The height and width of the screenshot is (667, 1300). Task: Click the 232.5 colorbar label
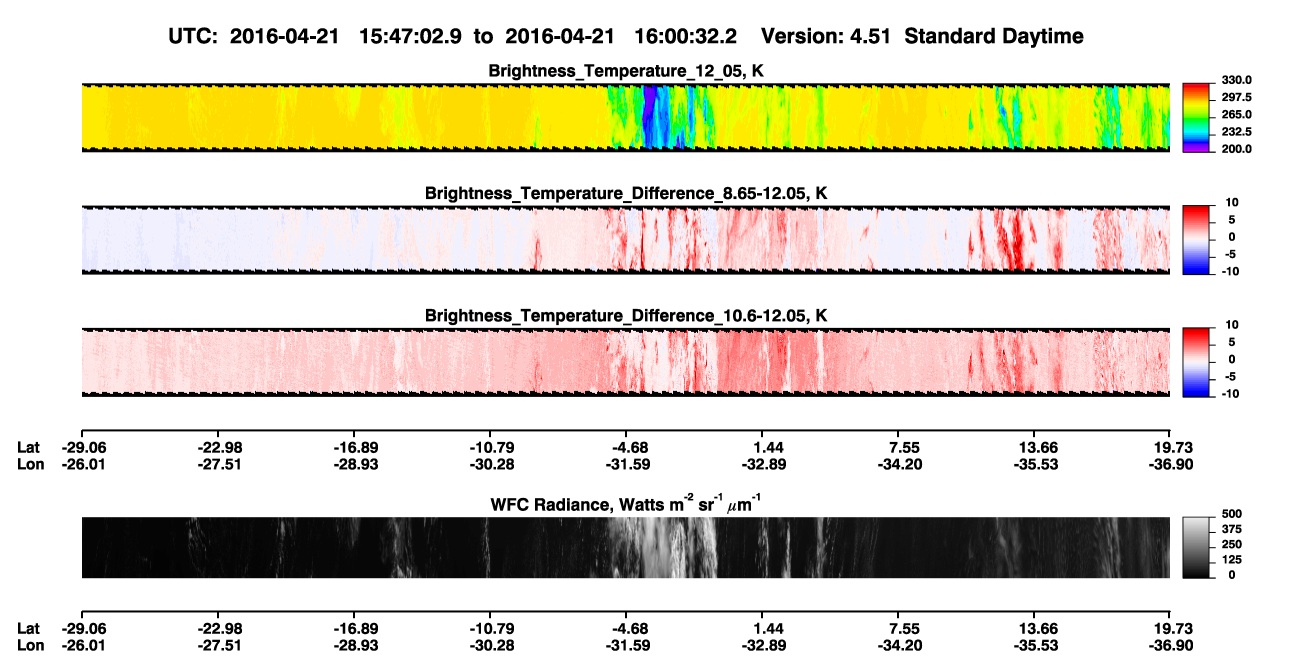1235,132
